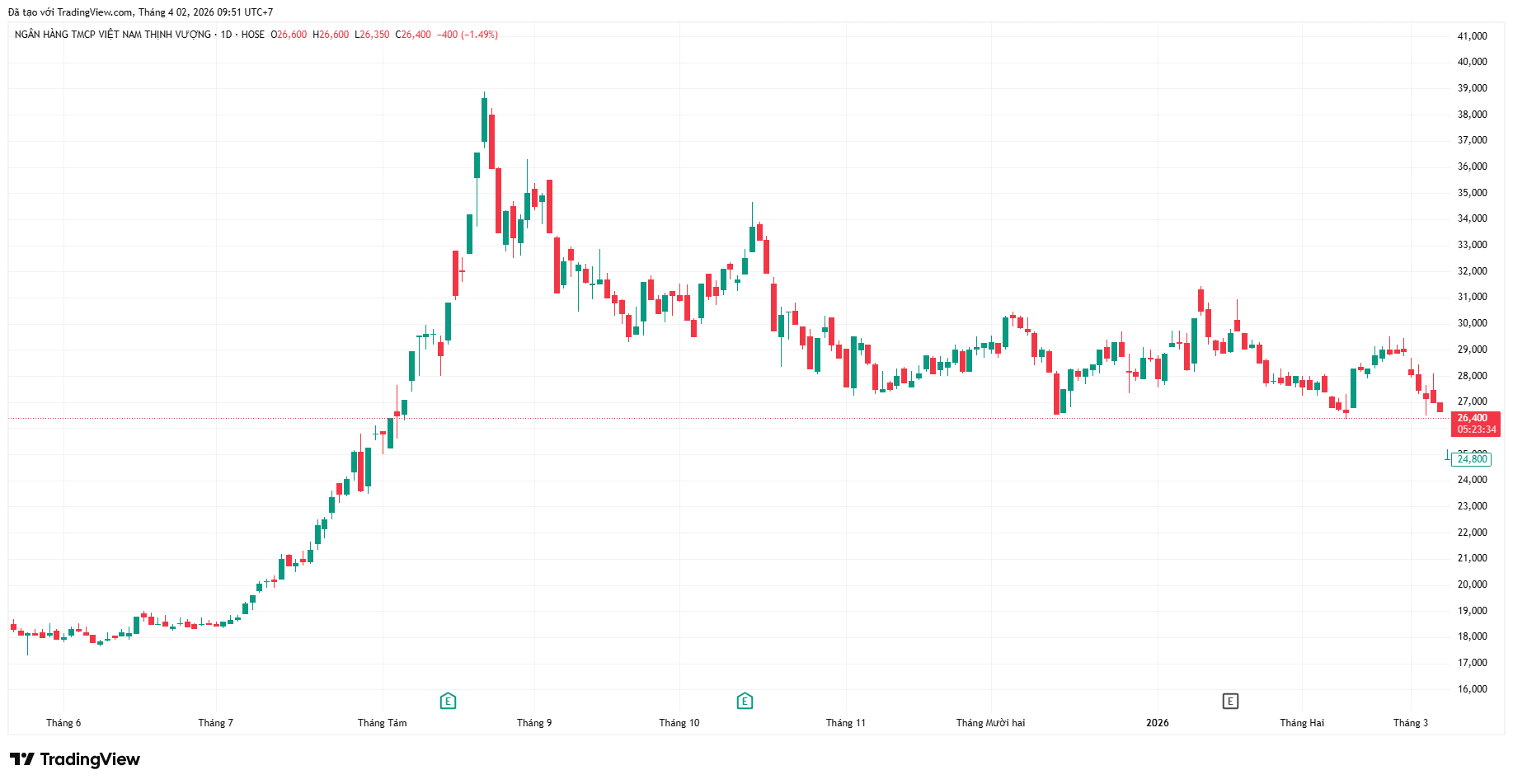Click the 30,000 level on price axis

(x=1472, y=323)
